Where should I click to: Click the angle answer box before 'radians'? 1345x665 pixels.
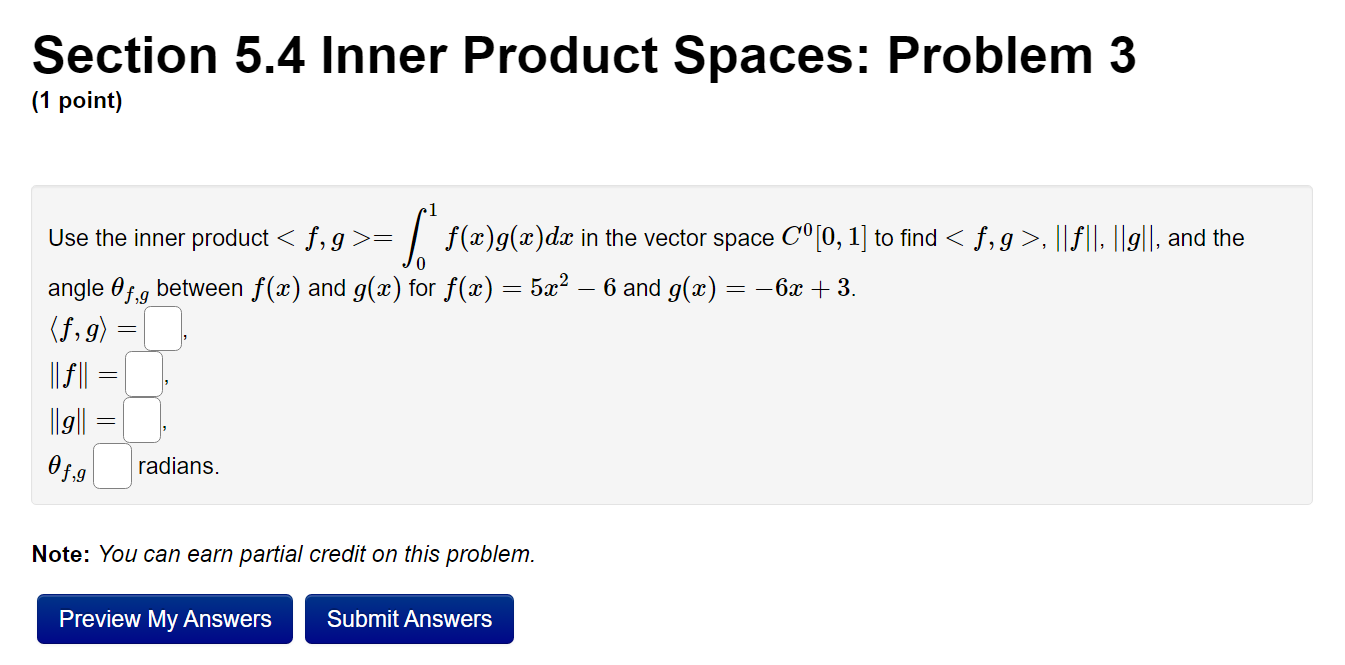coord(111,465)
